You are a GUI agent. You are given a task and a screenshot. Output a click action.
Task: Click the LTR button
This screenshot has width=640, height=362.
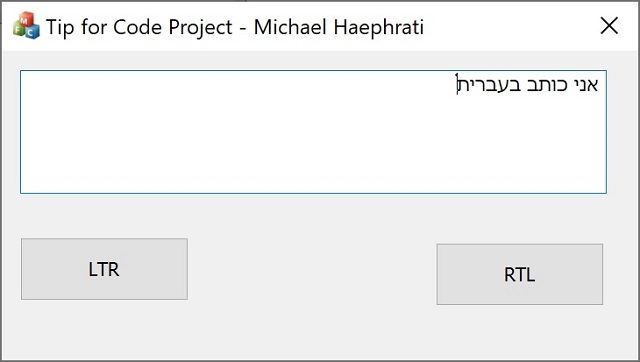104,269
